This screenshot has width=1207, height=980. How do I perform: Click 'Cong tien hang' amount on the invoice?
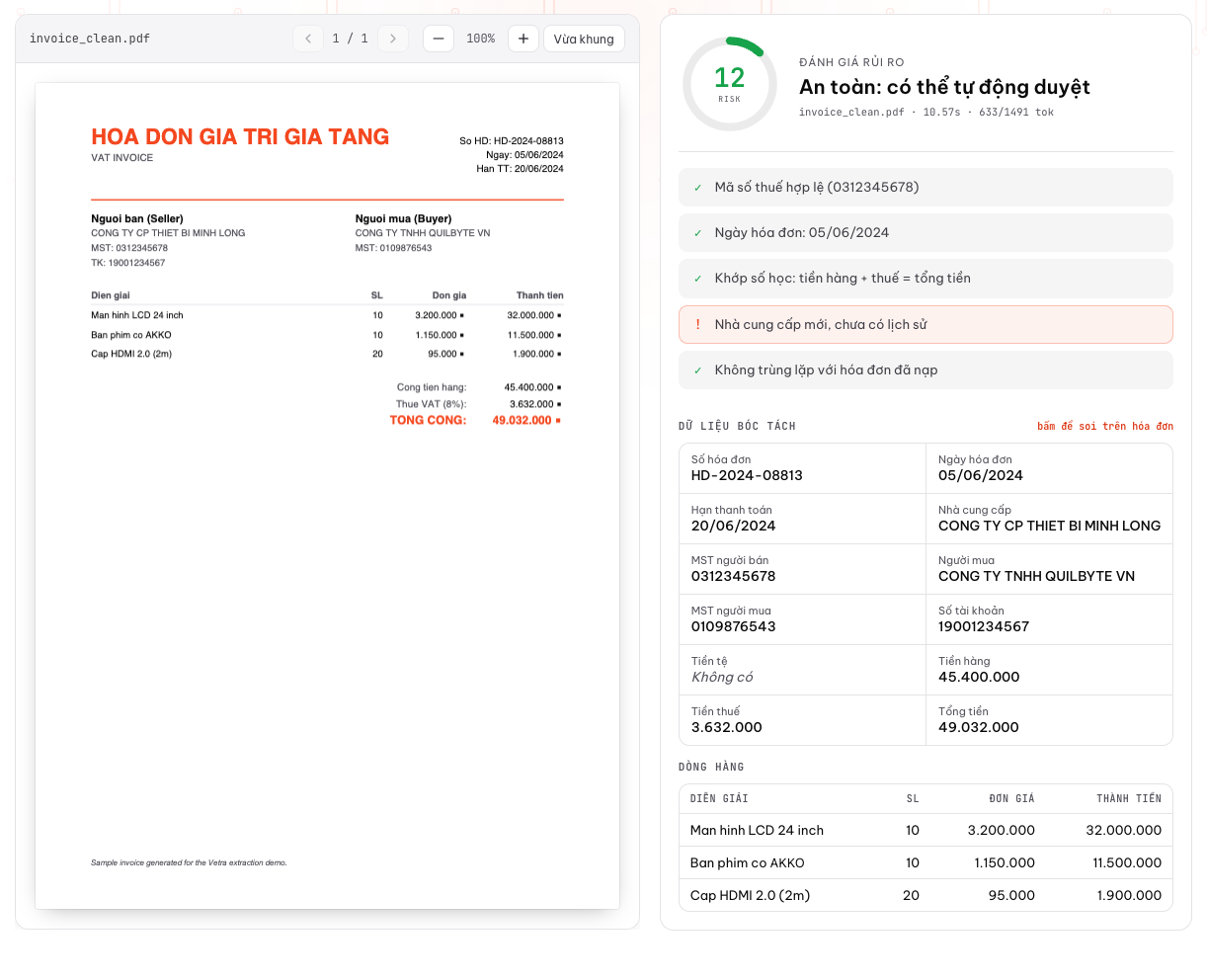(532, 387)
